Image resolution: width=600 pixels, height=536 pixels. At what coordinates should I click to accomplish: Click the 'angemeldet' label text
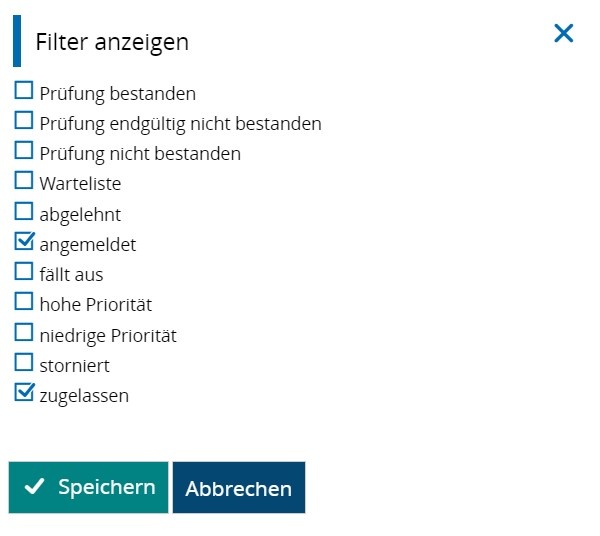[x=88, y=244]
